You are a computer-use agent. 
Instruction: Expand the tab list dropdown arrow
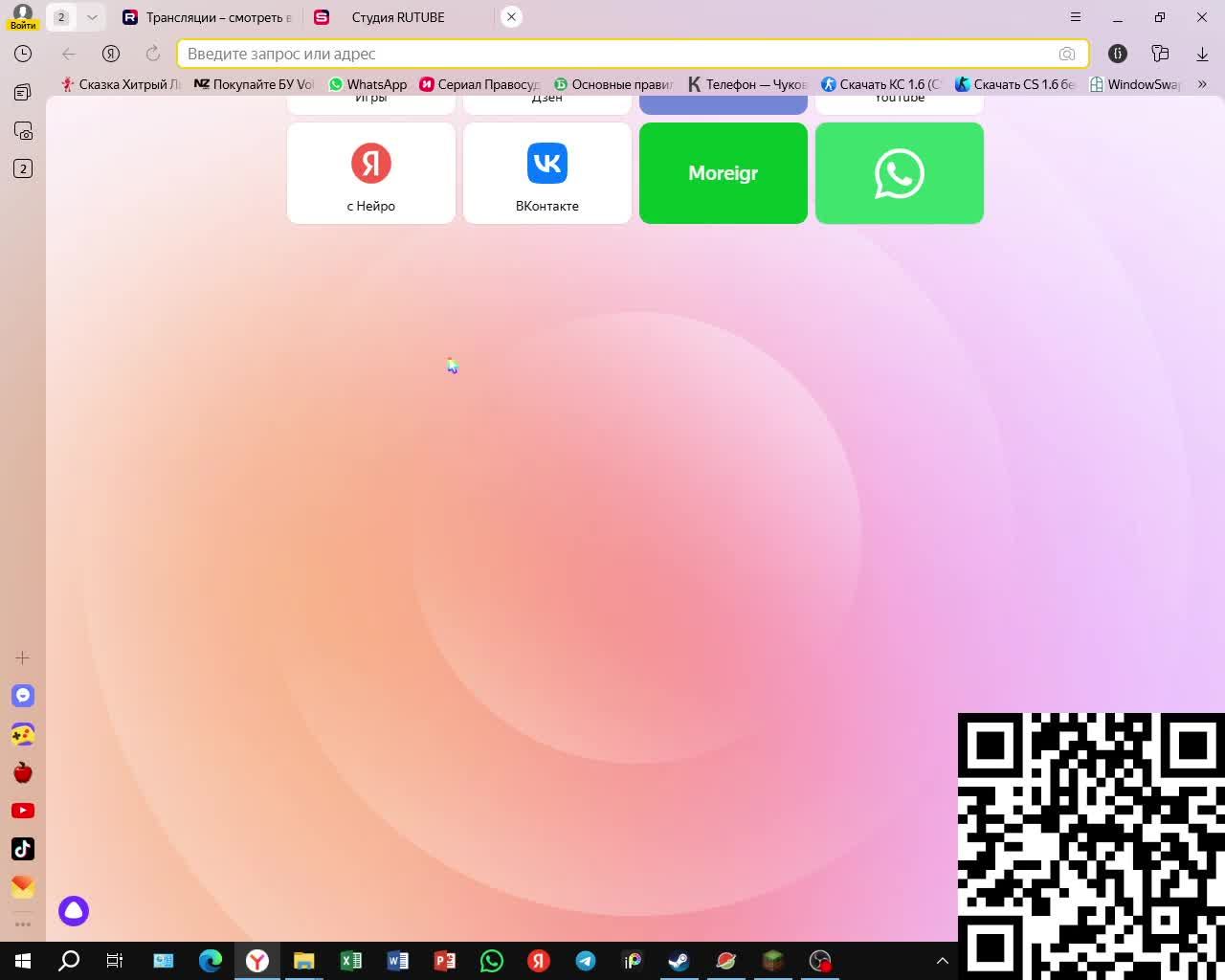point(92,17)
